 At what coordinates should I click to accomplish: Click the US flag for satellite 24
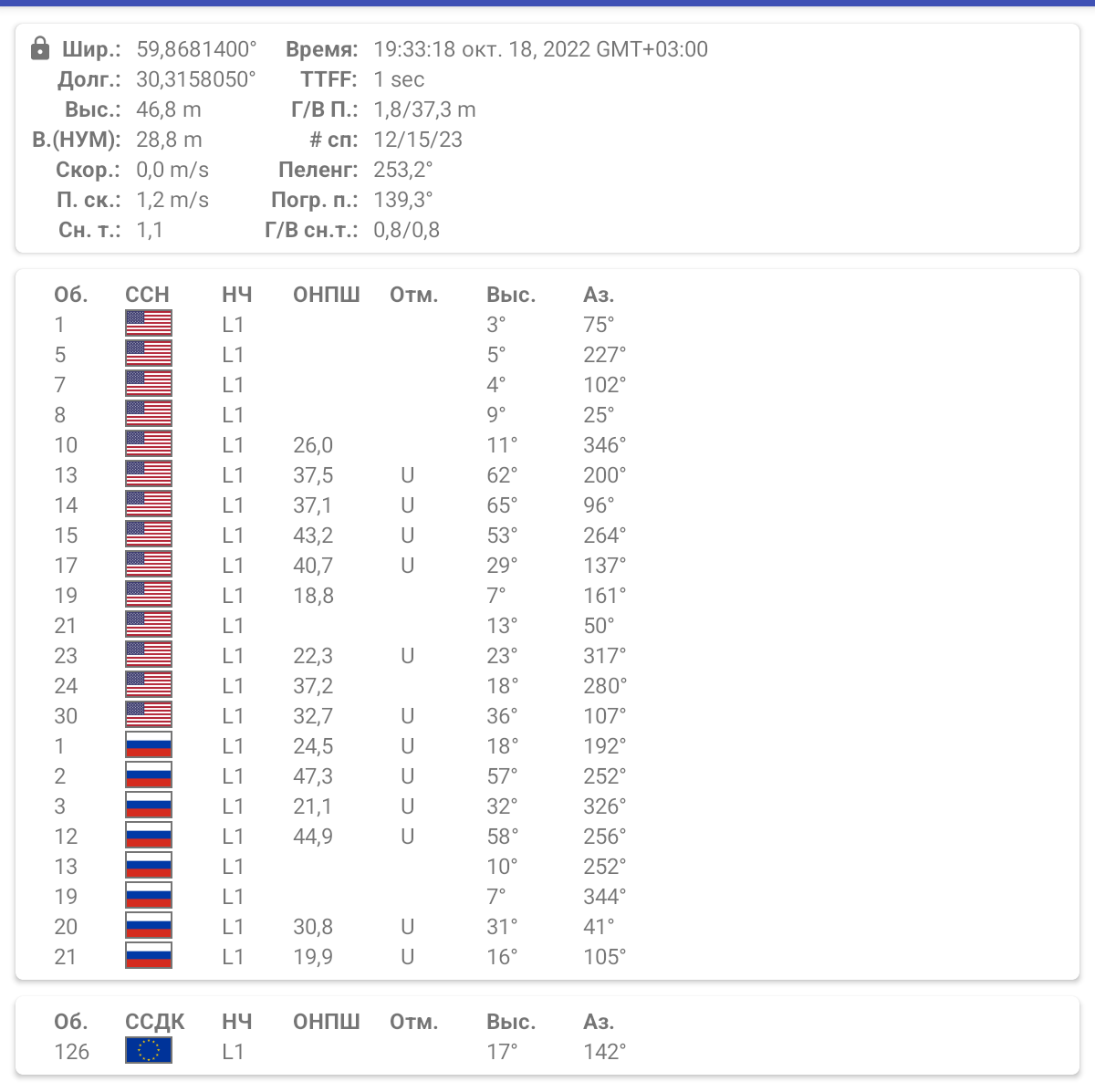click(149, 685)
